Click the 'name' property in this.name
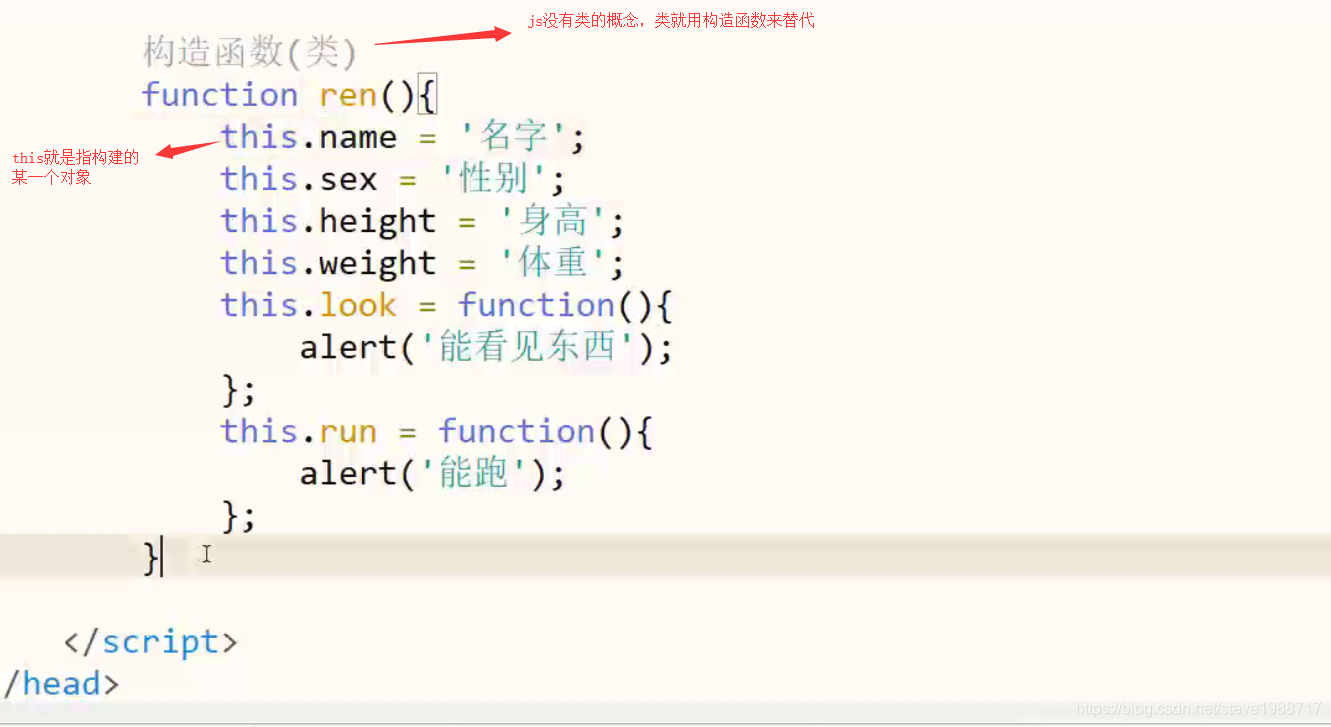Image resolution: width=1331 pixels, height=727 pixels. (x=358, y=137)
